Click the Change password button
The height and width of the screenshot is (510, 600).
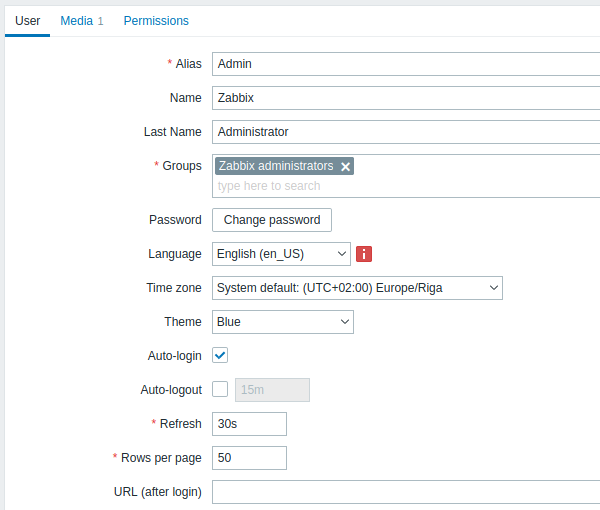pyautogui.click(x=272, y=220)
